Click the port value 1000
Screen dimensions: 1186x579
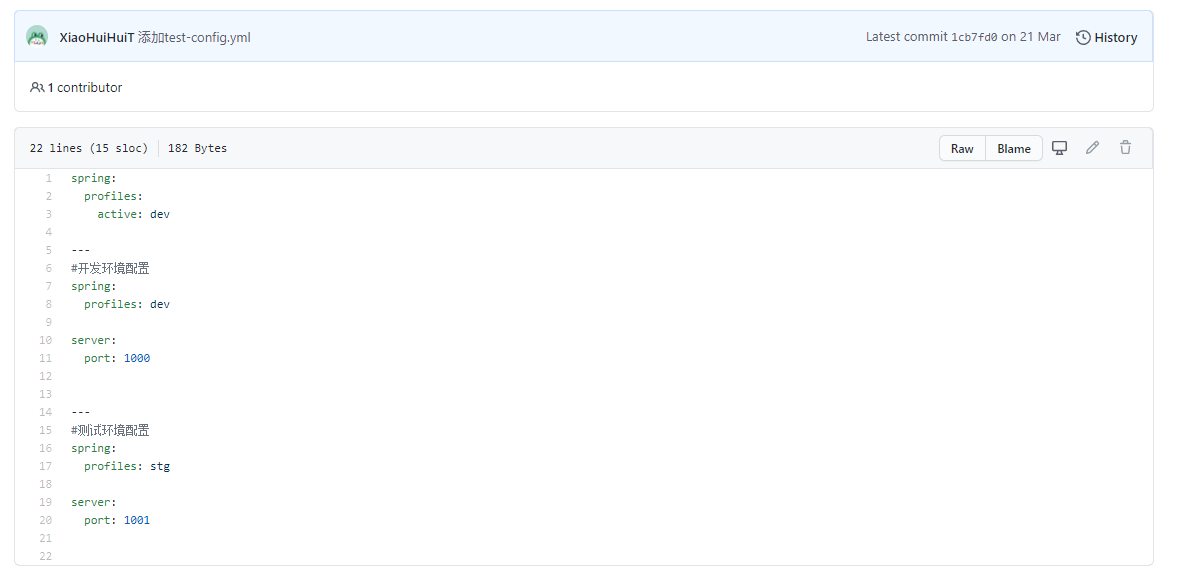(137, 358)
